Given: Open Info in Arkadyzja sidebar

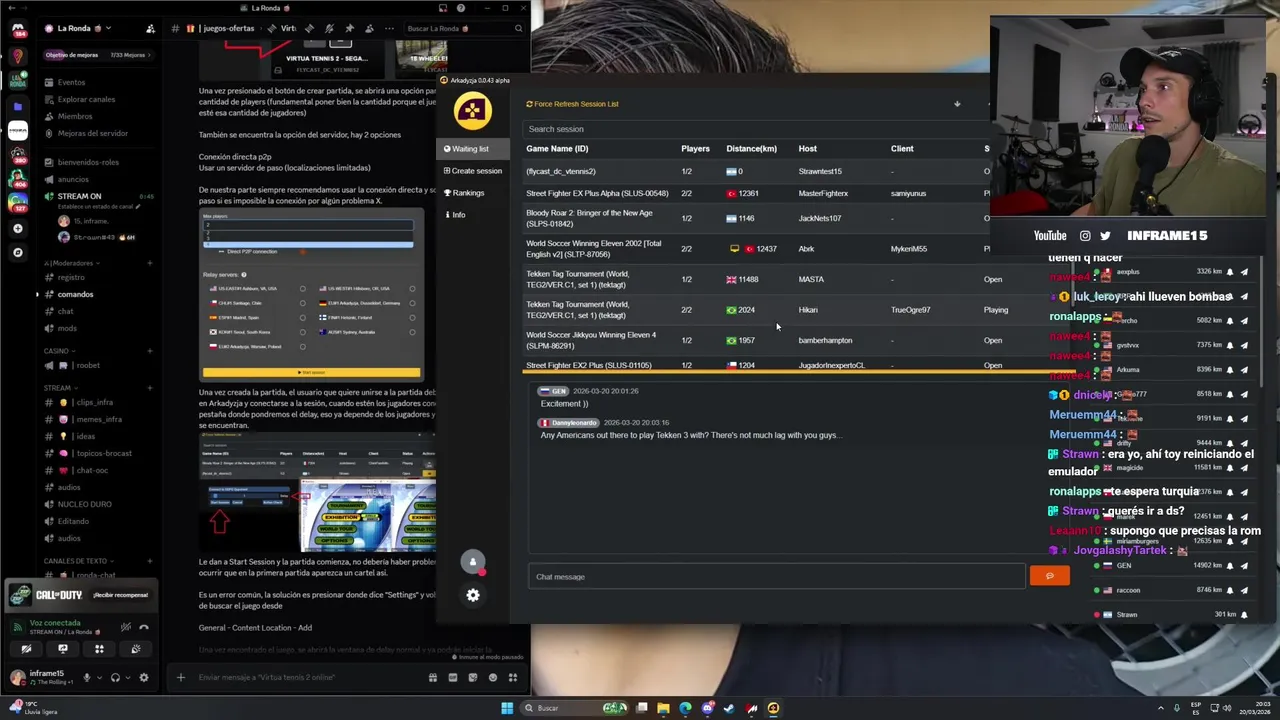Looking at the screenshot, I should (456, 215).
